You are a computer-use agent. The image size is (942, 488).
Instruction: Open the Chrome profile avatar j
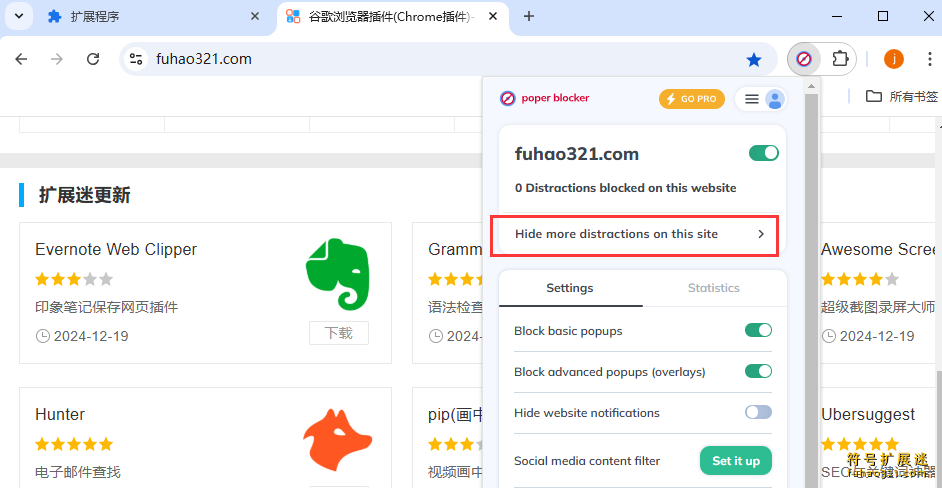(893, 59)
